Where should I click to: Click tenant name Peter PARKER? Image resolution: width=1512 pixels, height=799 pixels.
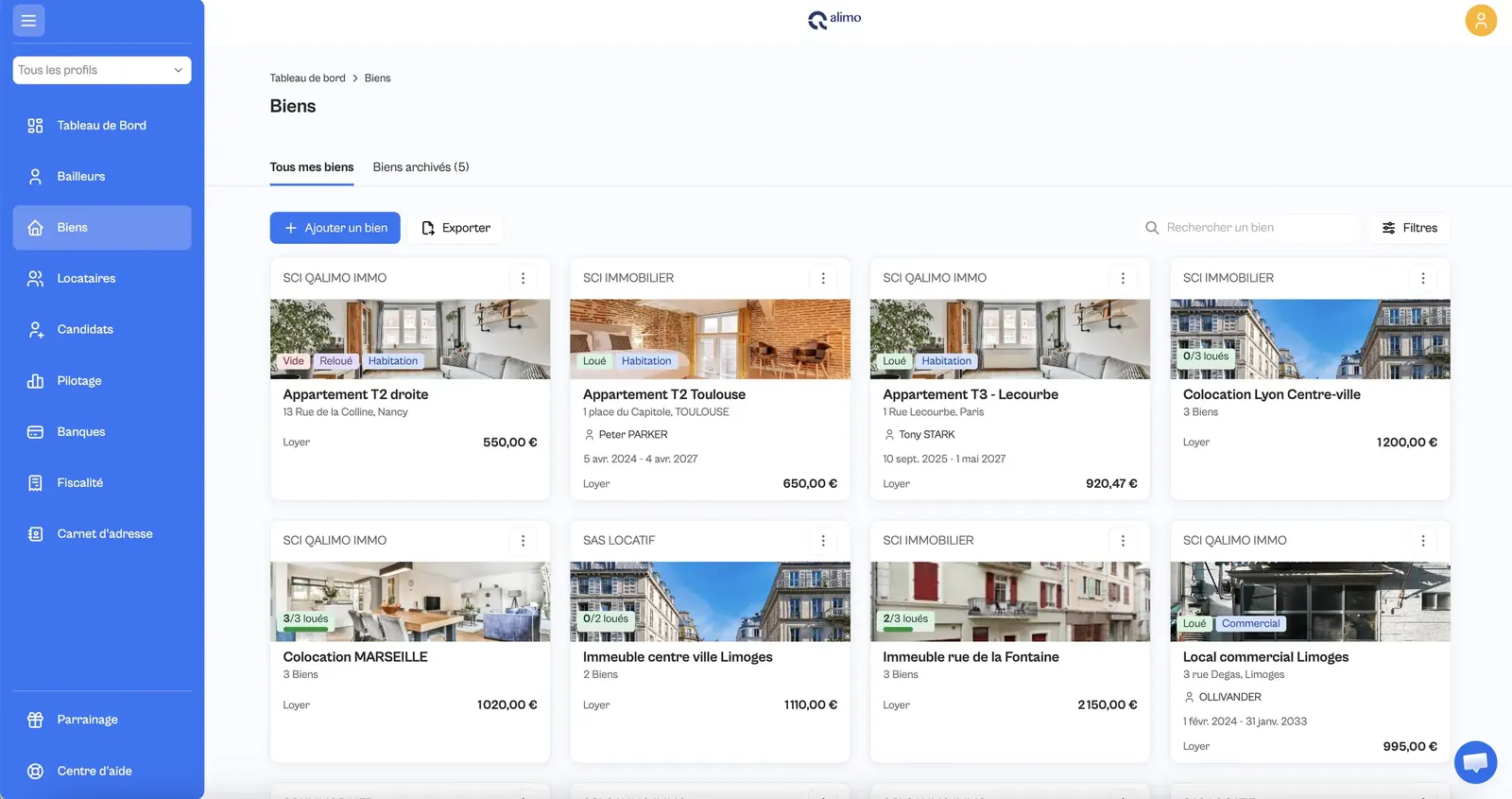click(633, 435)
